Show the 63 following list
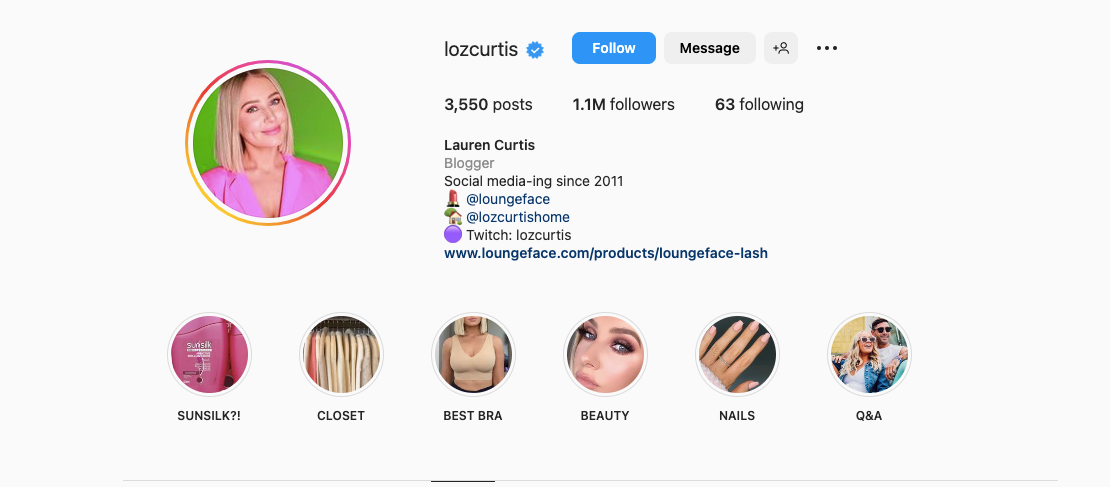Viewport: 1110px width, 487px height. (759, 105)
